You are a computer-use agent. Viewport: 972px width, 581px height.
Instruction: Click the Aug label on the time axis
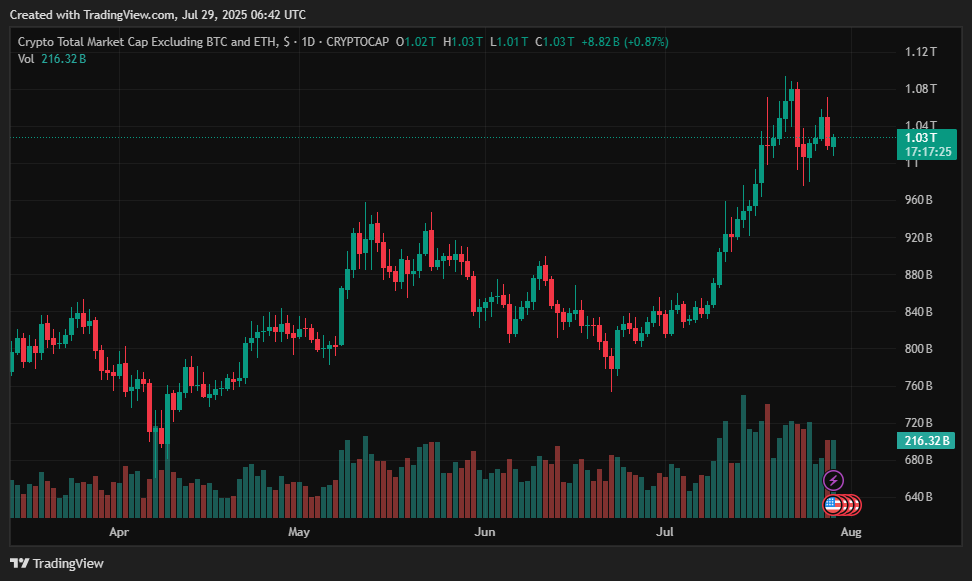tap(850, 532)
